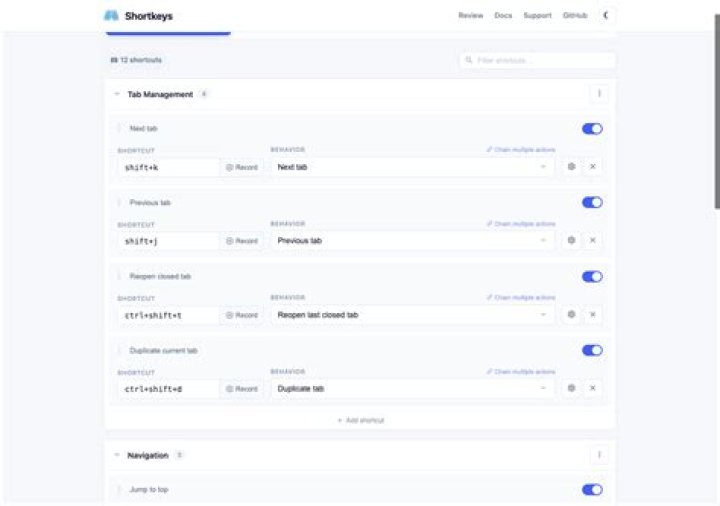Viewport: 720px width, 506px height.
Task: Open Behavior dropdown showing Reopen last closed tab
Action: tap(412, 315)
